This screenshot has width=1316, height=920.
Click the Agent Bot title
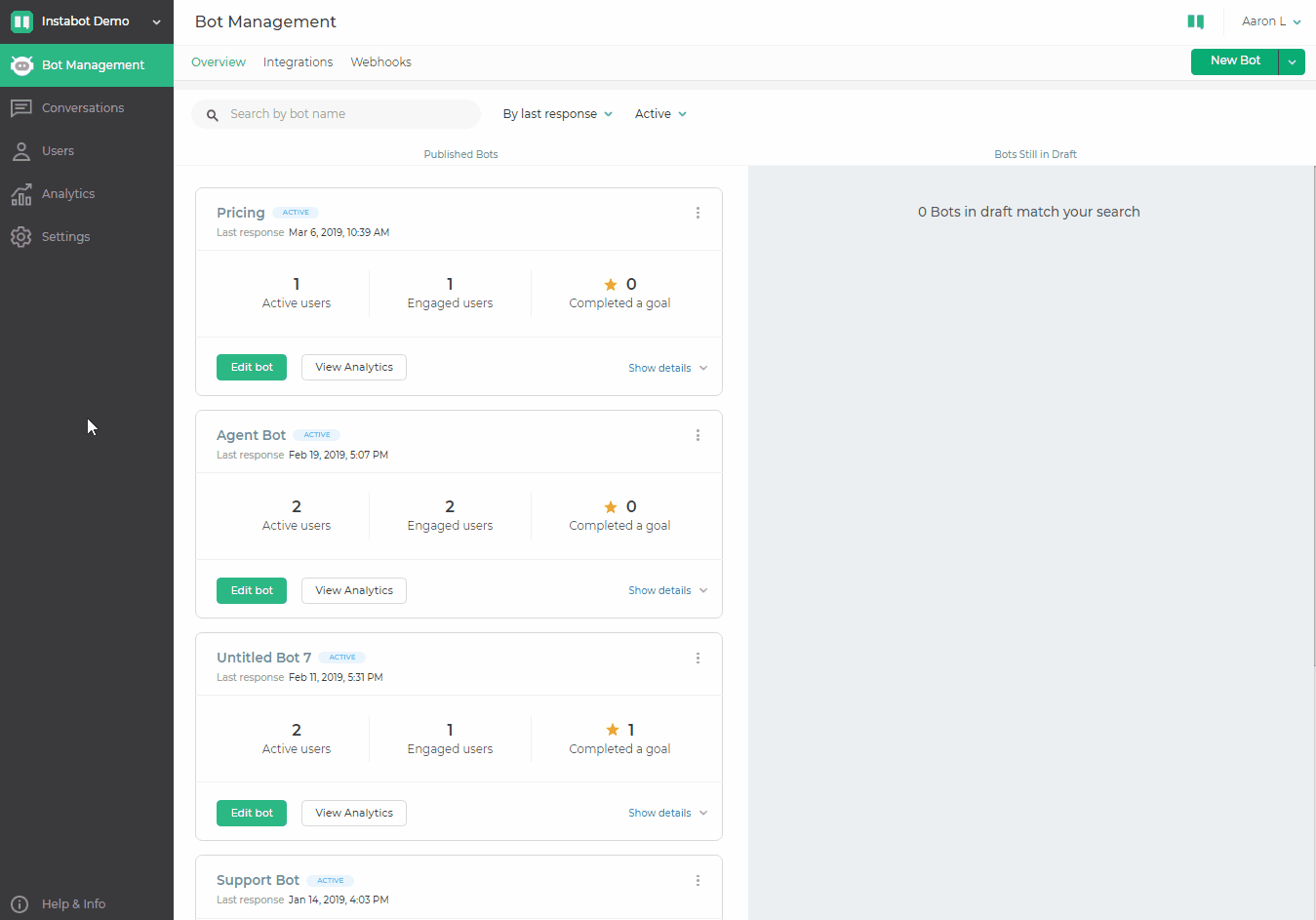(x=251, y=435)
